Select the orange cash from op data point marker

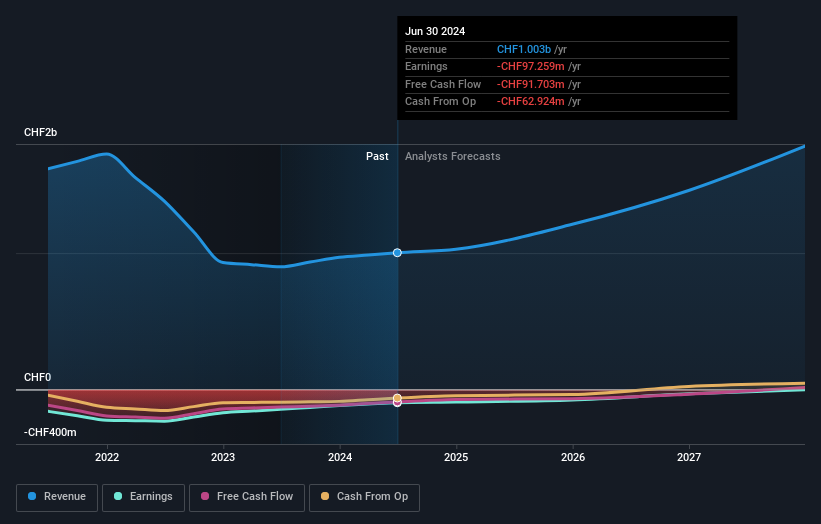point(397,398)
